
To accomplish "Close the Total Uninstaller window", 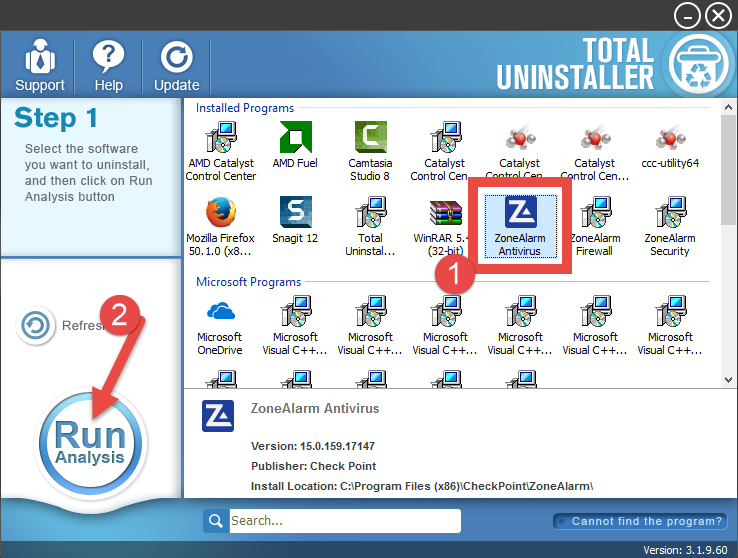I will (718, 16).
